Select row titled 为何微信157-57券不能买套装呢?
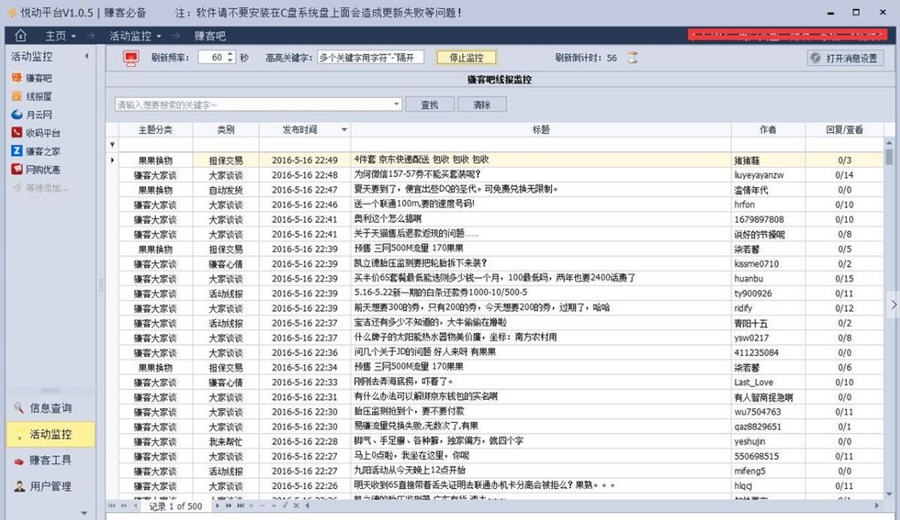Viewport: 900px width, 520px height. coord(501,174)
